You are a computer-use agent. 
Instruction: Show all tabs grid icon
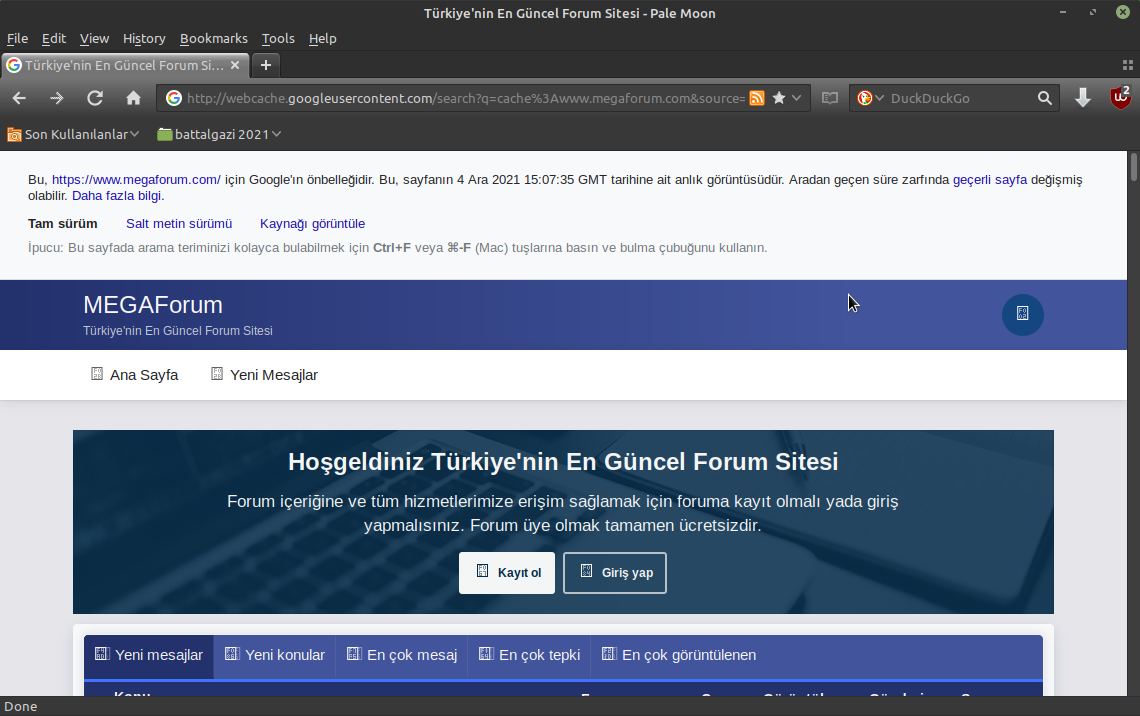pos(1128,65)
